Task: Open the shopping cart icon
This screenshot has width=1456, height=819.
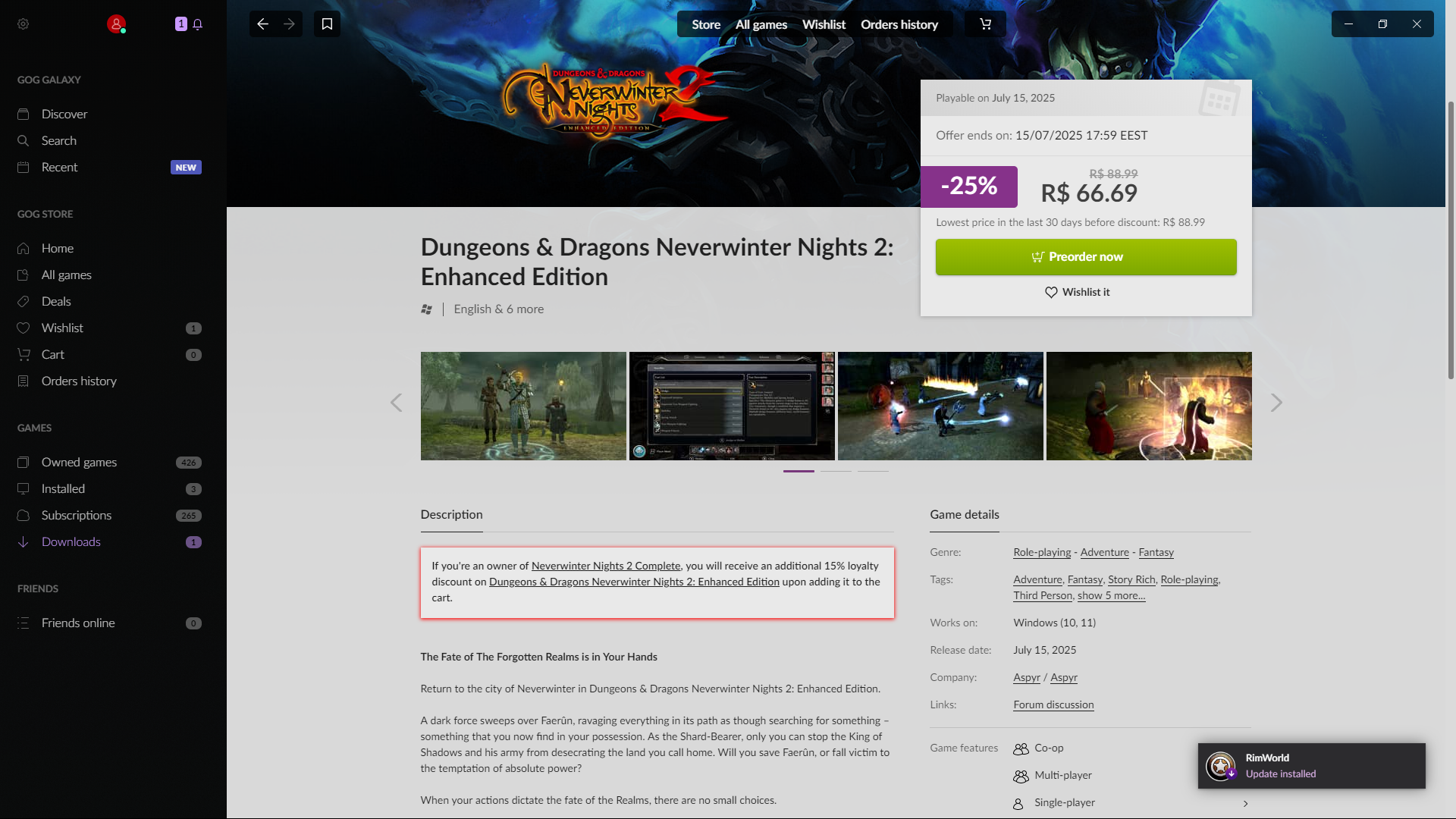Action: point(985,24)
